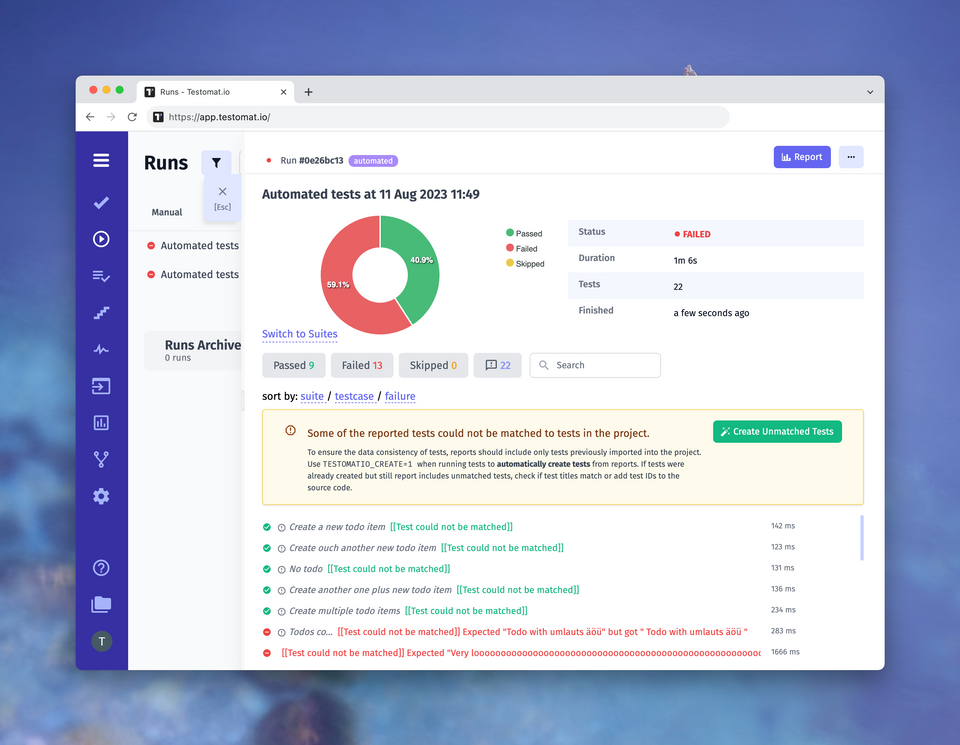960x745 pixels.
Task: Open test 'Create another one plus new todo item'
Action: click(x=370, y=590)
